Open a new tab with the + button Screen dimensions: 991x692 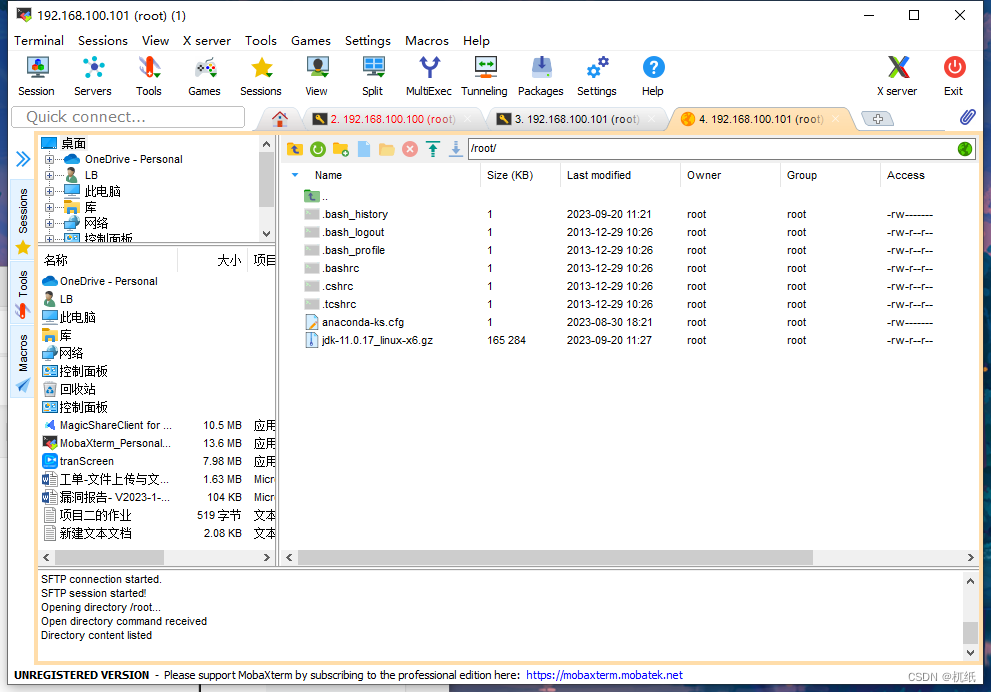click(x=877, y=117)
